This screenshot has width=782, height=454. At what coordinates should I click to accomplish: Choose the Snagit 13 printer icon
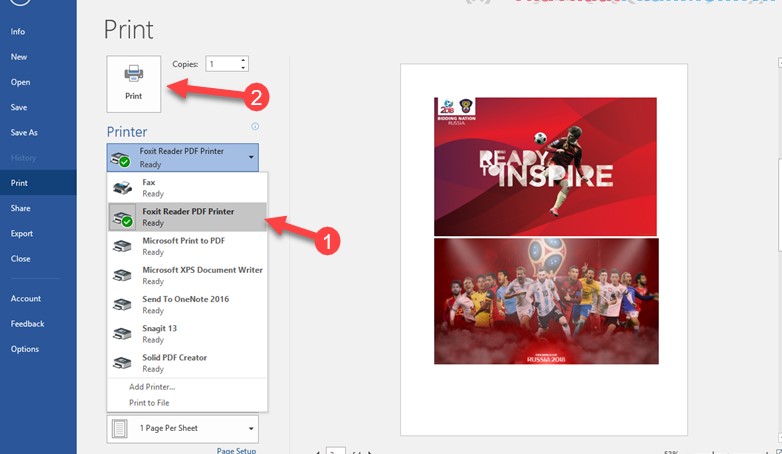[122, 334]
